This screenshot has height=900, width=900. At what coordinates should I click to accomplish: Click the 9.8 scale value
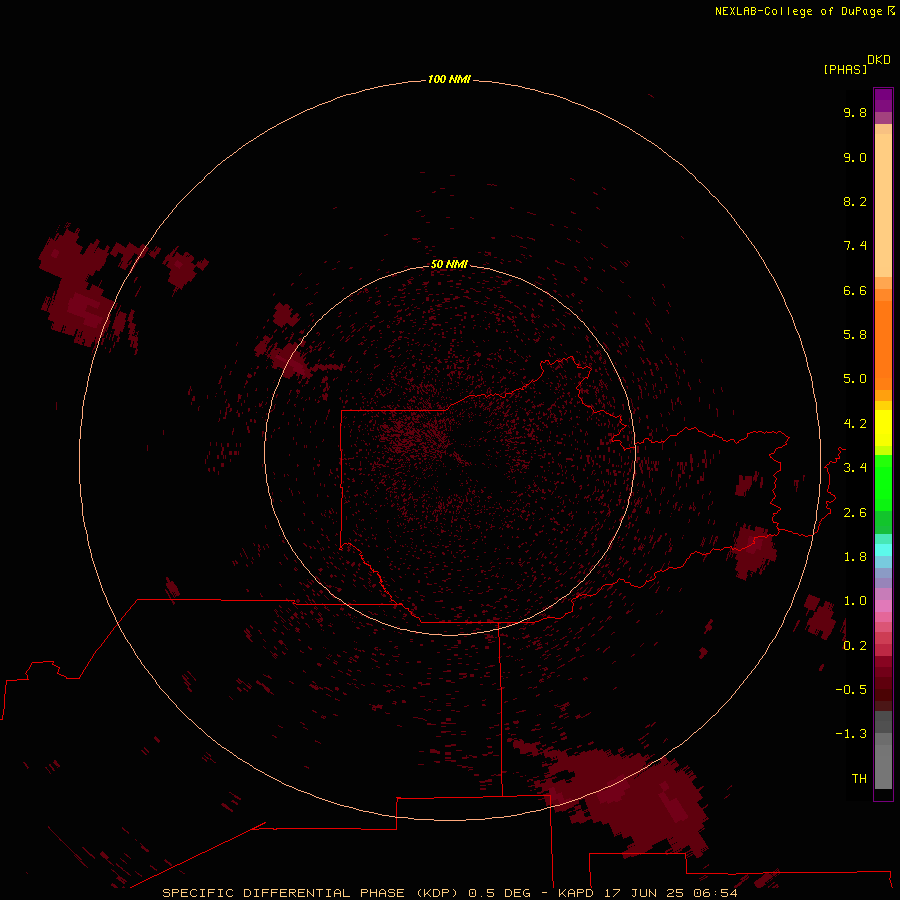[855, 112]
